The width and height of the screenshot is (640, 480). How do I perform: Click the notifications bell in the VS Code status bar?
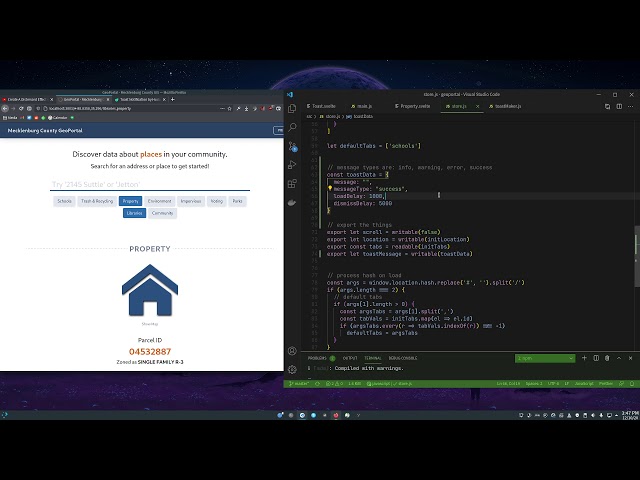click(x=632, y=384)
